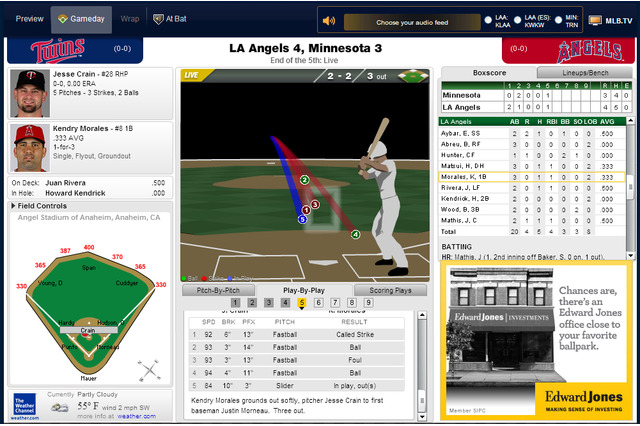Screen dimensions: 640x426
Task: Click pitch marker 2 in strike zone view
Action: point(304,180)
